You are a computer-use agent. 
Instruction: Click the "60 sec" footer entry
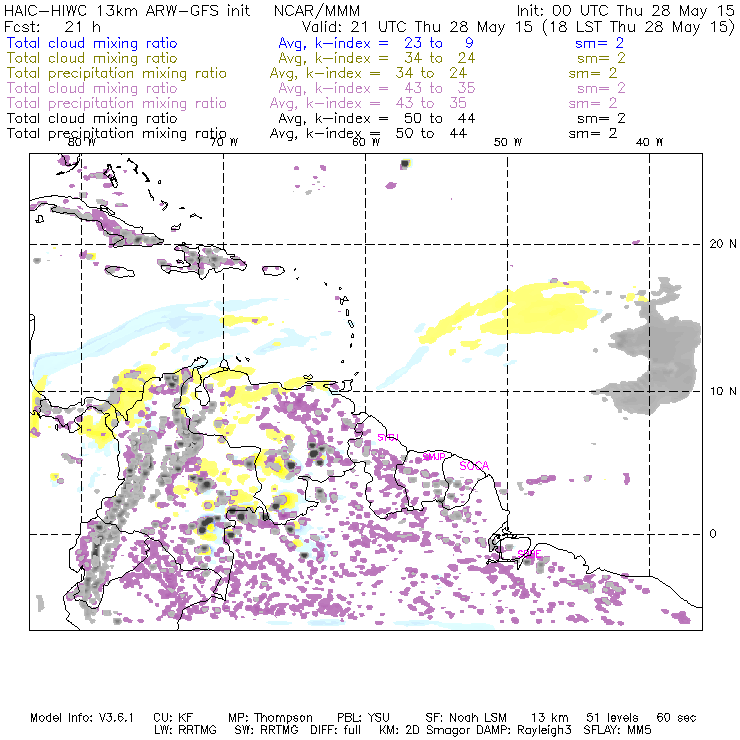pos(676,718)
